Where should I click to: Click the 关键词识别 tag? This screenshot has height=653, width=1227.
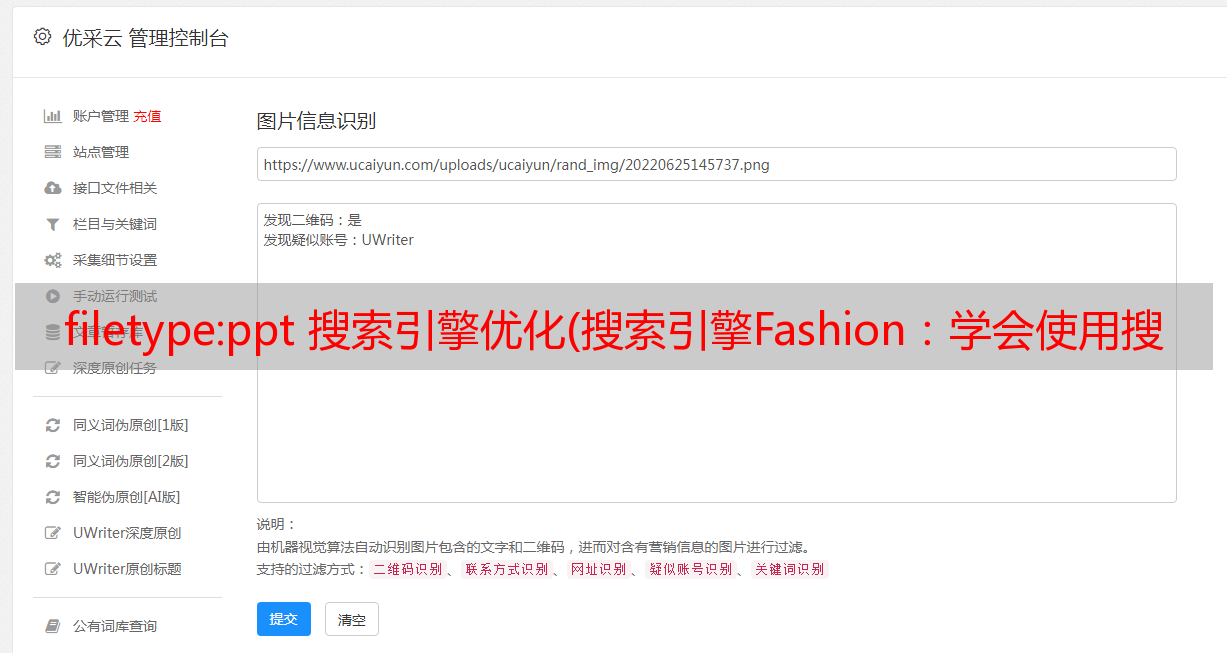tap(790, 569)
